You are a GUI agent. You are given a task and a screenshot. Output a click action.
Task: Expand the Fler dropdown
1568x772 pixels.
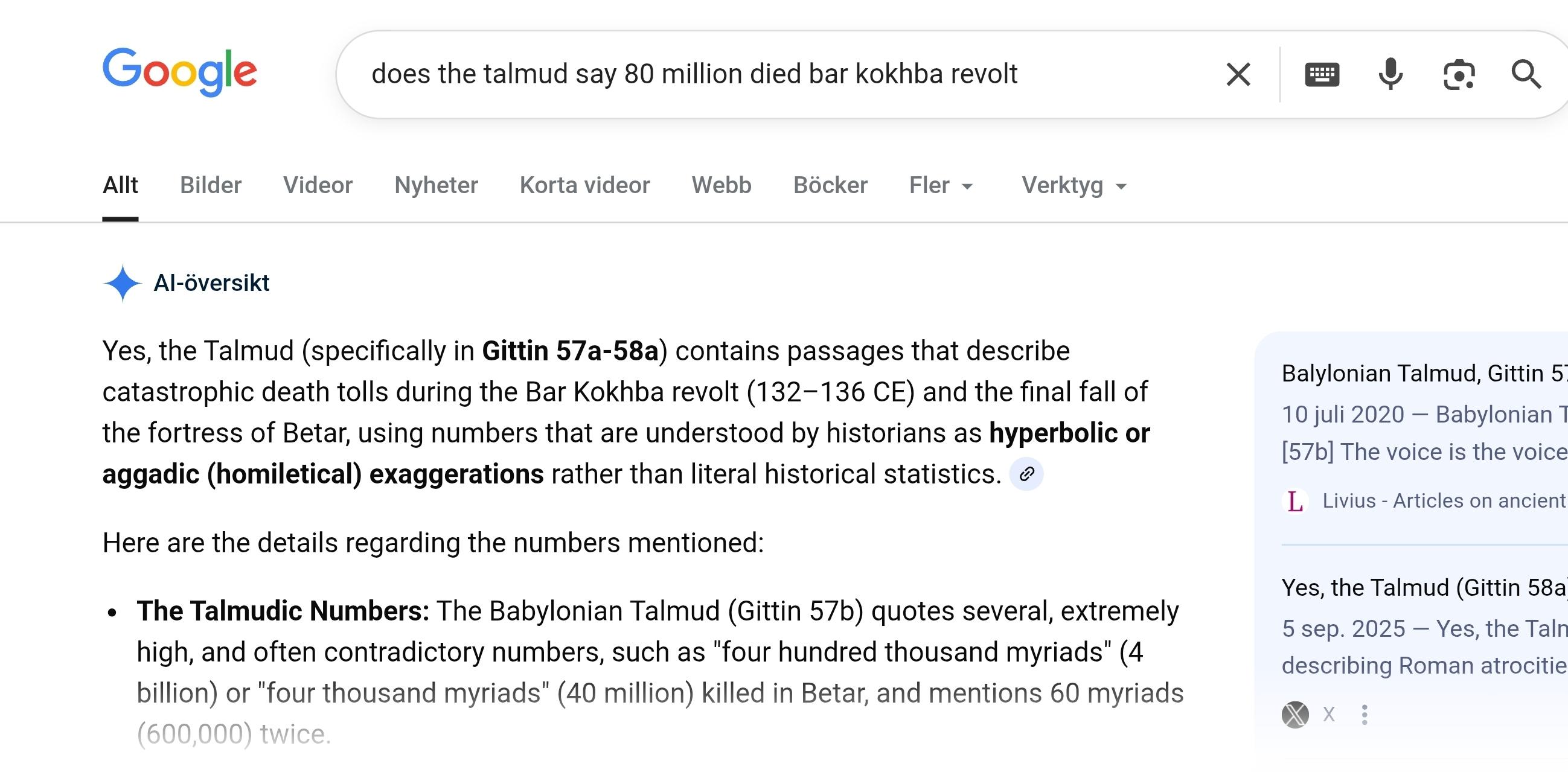click(941, 185)
